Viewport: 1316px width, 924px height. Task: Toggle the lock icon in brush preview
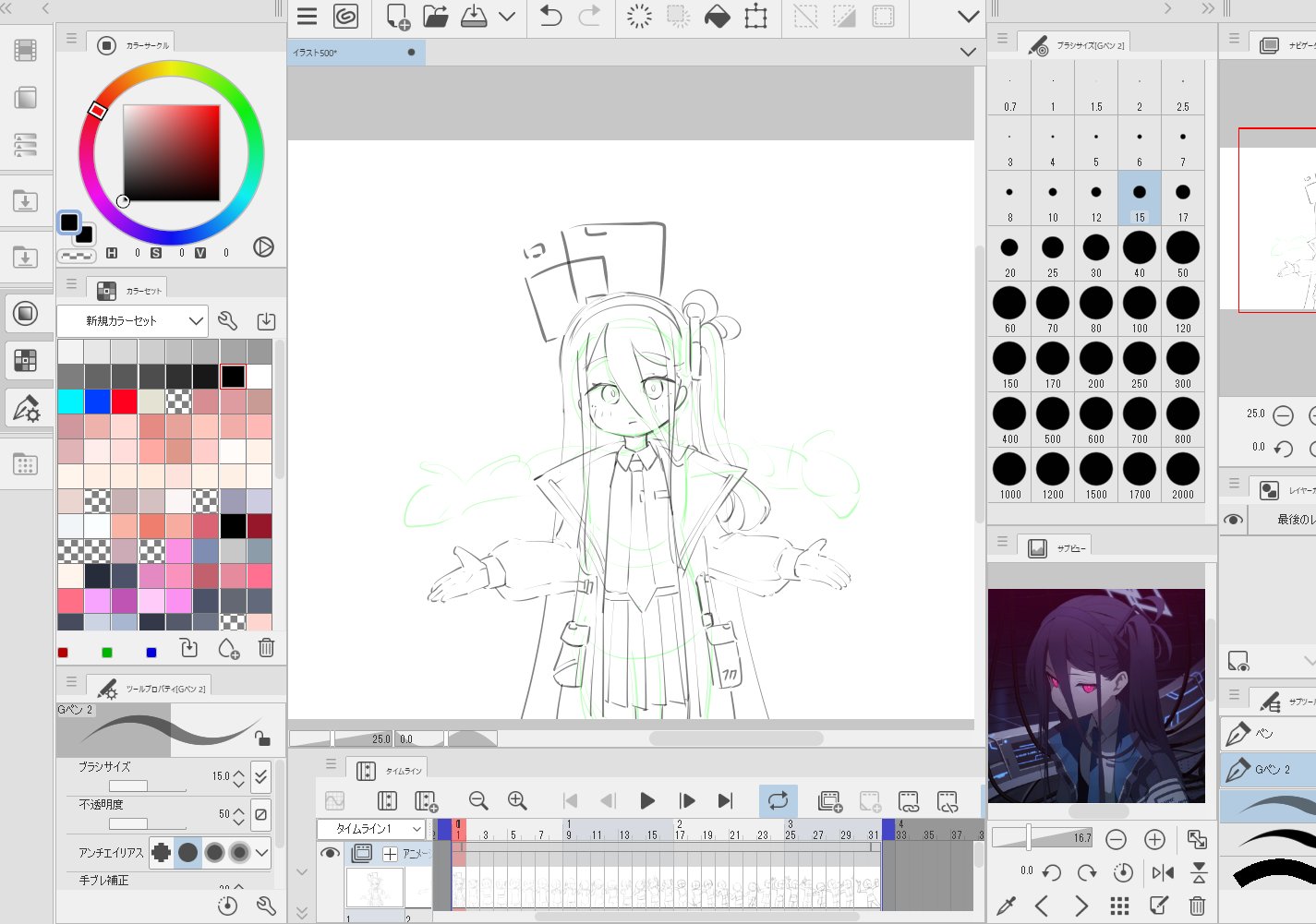click(x=263, y=738)
